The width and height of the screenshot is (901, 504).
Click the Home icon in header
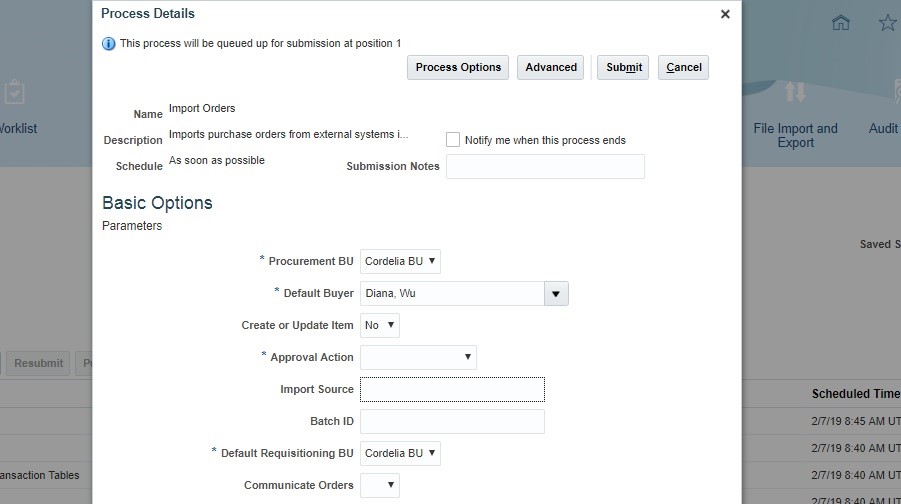[841, 22]
